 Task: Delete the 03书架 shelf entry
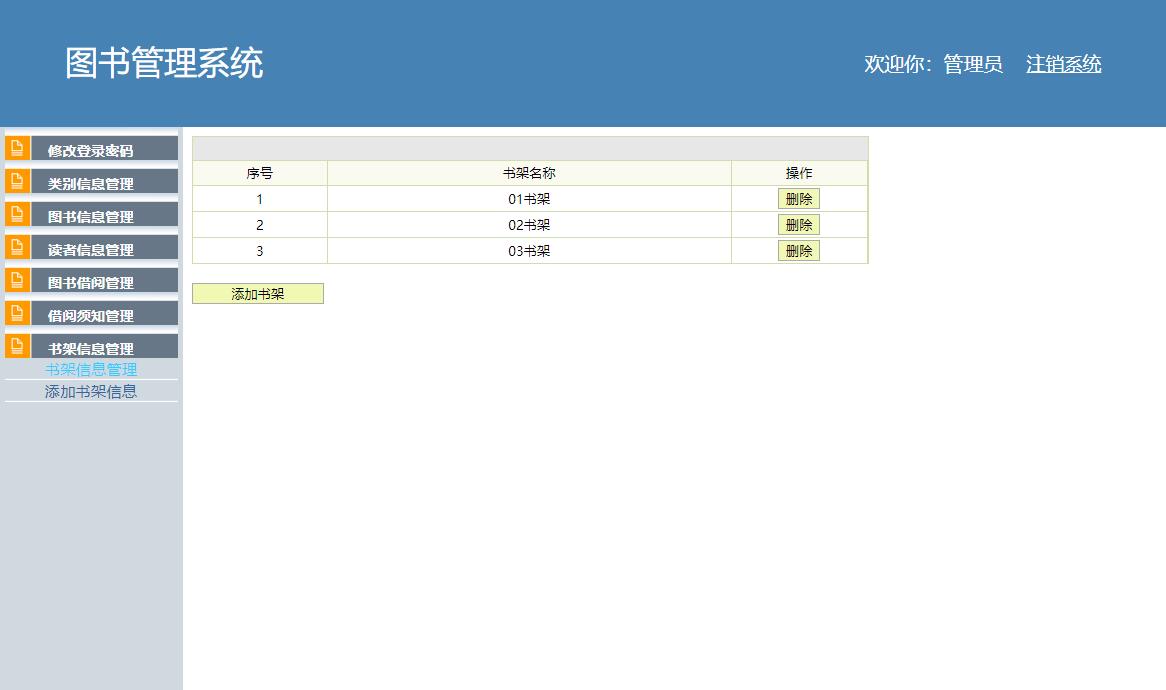801,250
